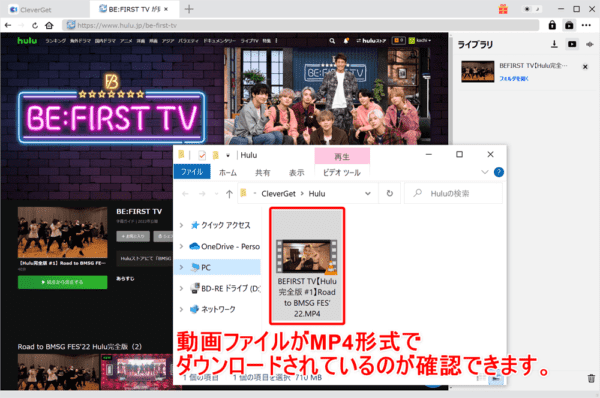
Task: Click CleverGet in the breadcrumb path
Action: click(x=278, y=194)
